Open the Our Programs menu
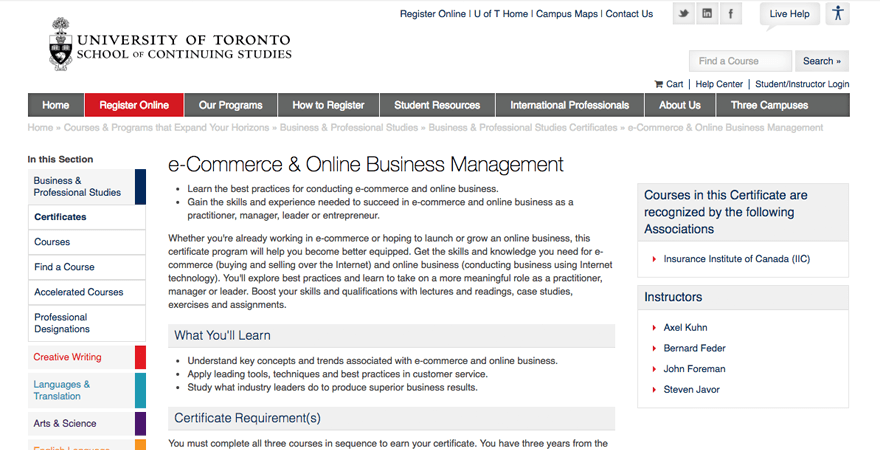880x450 pixels. [230, 105]
